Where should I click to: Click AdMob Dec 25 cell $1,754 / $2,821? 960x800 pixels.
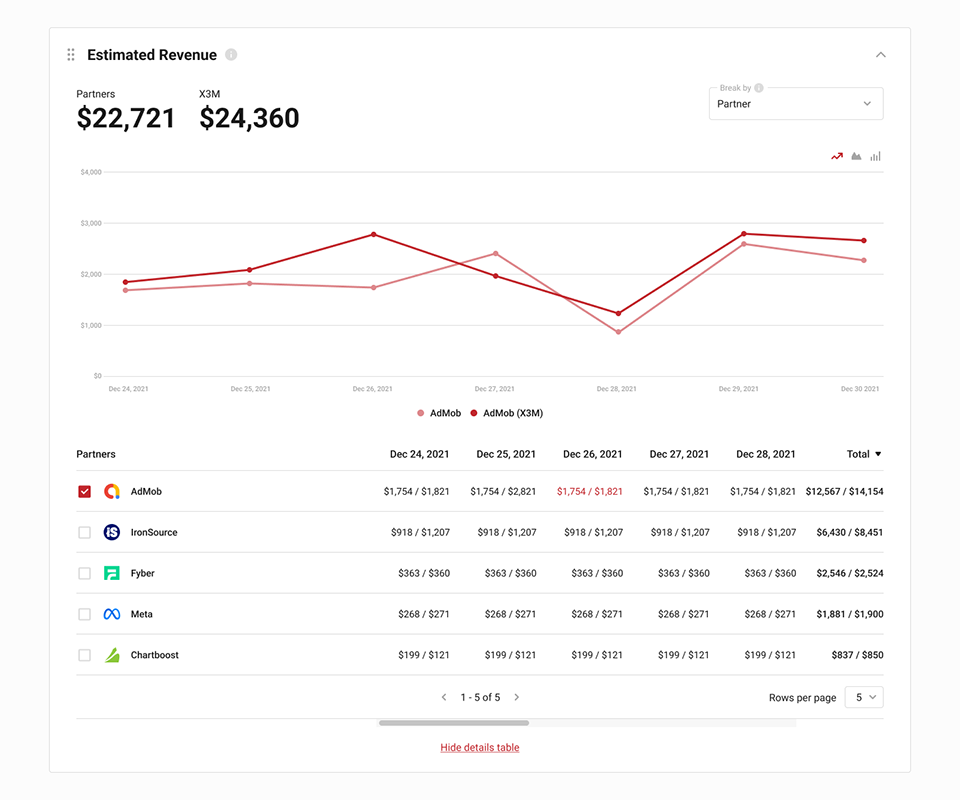[503, 492]
